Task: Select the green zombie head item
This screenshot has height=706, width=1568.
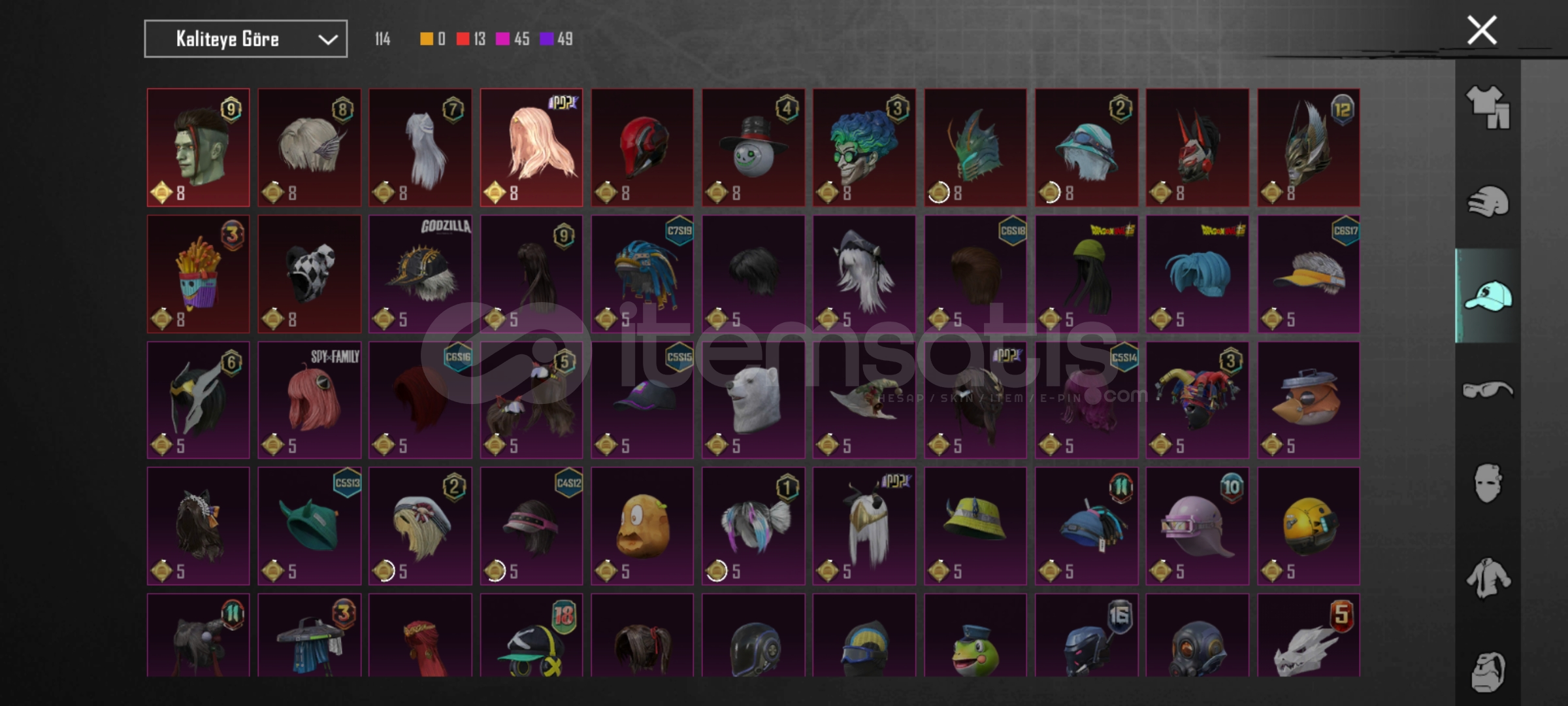Action: (198, 148)
